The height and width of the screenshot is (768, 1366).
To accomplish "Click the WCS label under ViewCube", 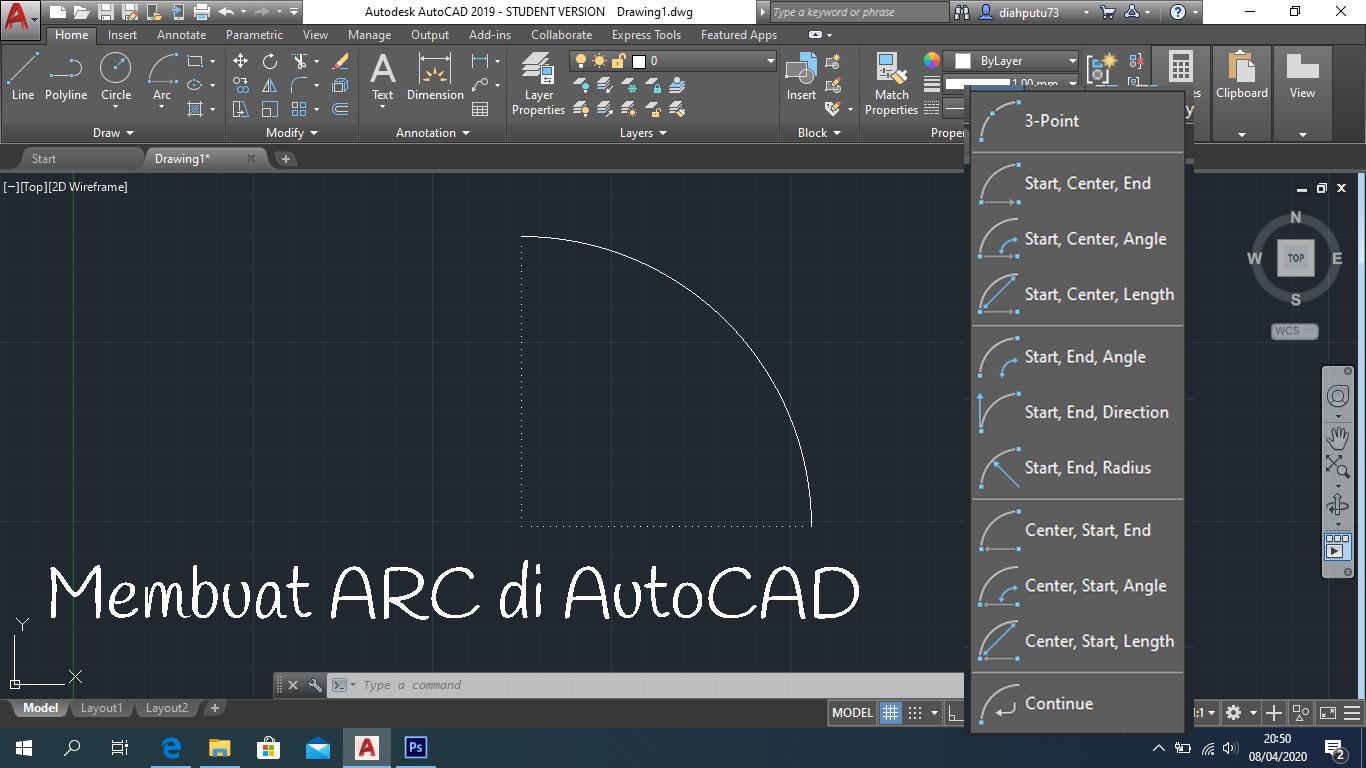I will click(x=1295, y=331).
